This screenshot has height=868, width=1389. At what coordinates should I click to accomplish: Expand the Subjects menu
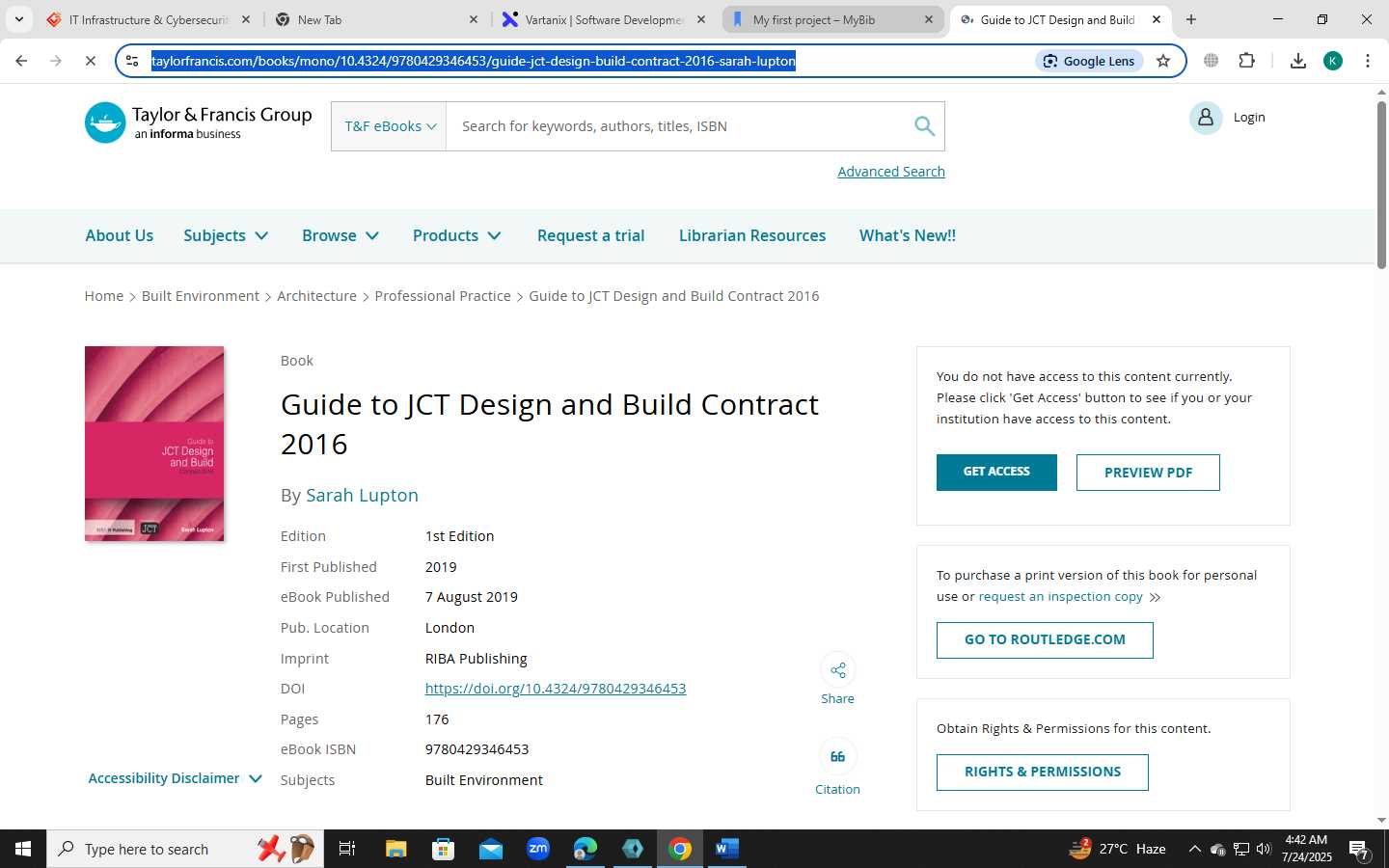click(x=226, y=235)
